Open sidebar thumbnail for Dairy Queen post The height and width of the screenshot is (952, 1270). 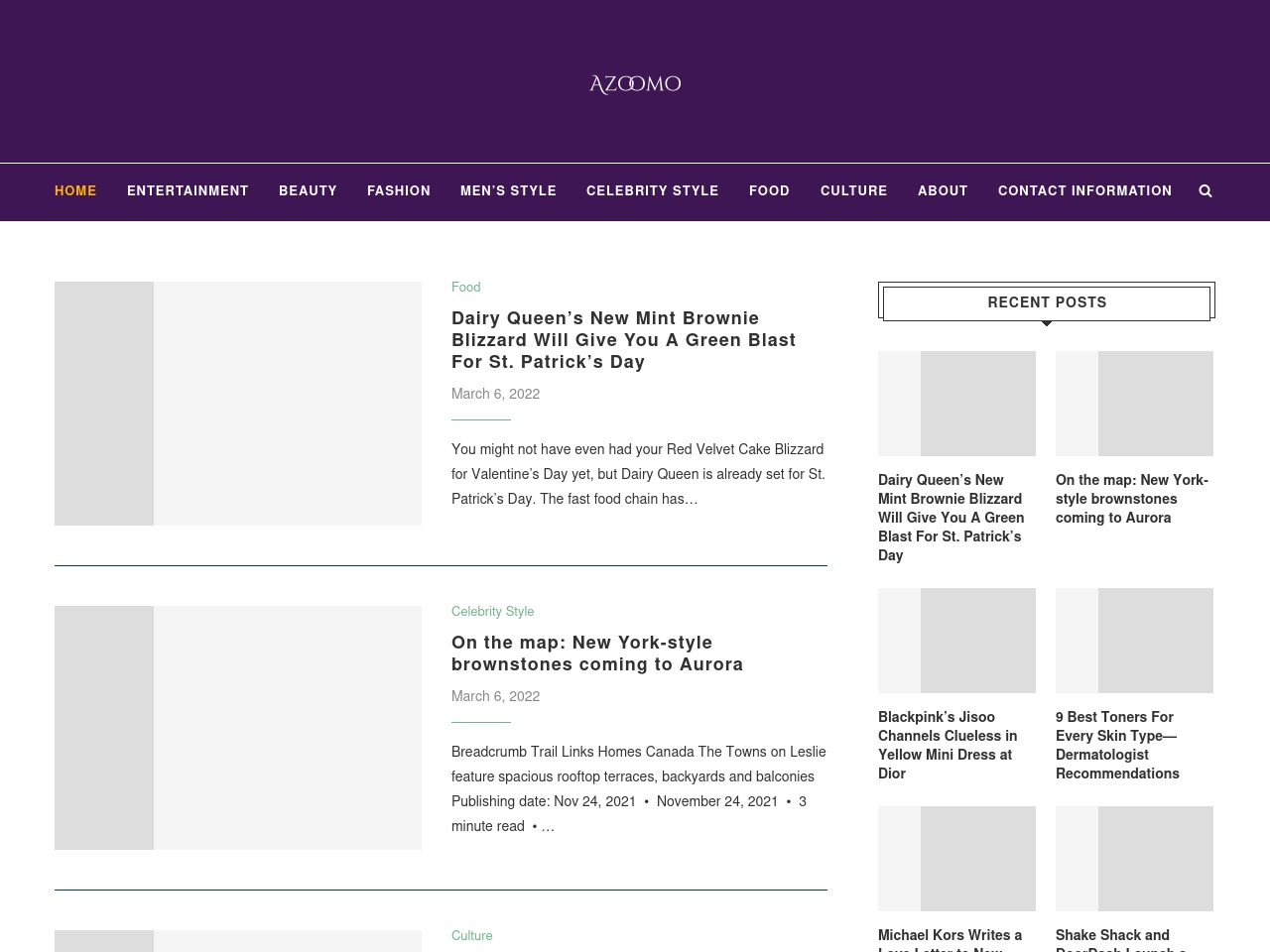pos(956,404)
